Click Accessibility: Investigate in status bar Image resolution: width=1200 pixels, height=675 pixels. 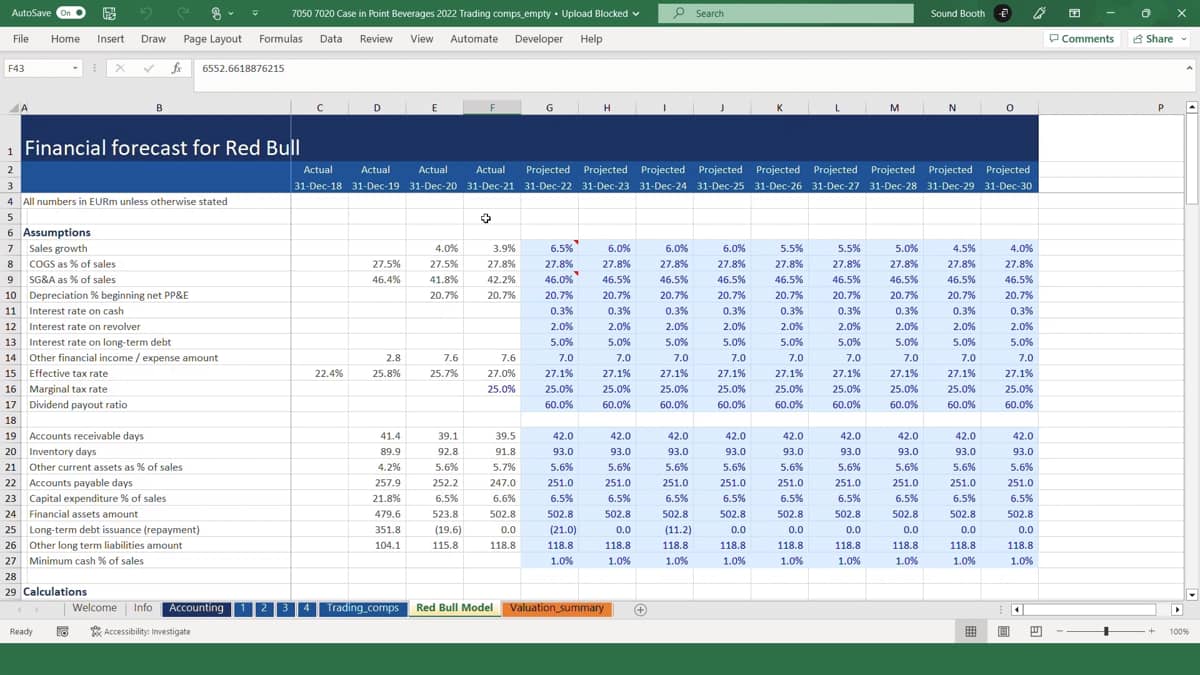(x=140, y=632)
